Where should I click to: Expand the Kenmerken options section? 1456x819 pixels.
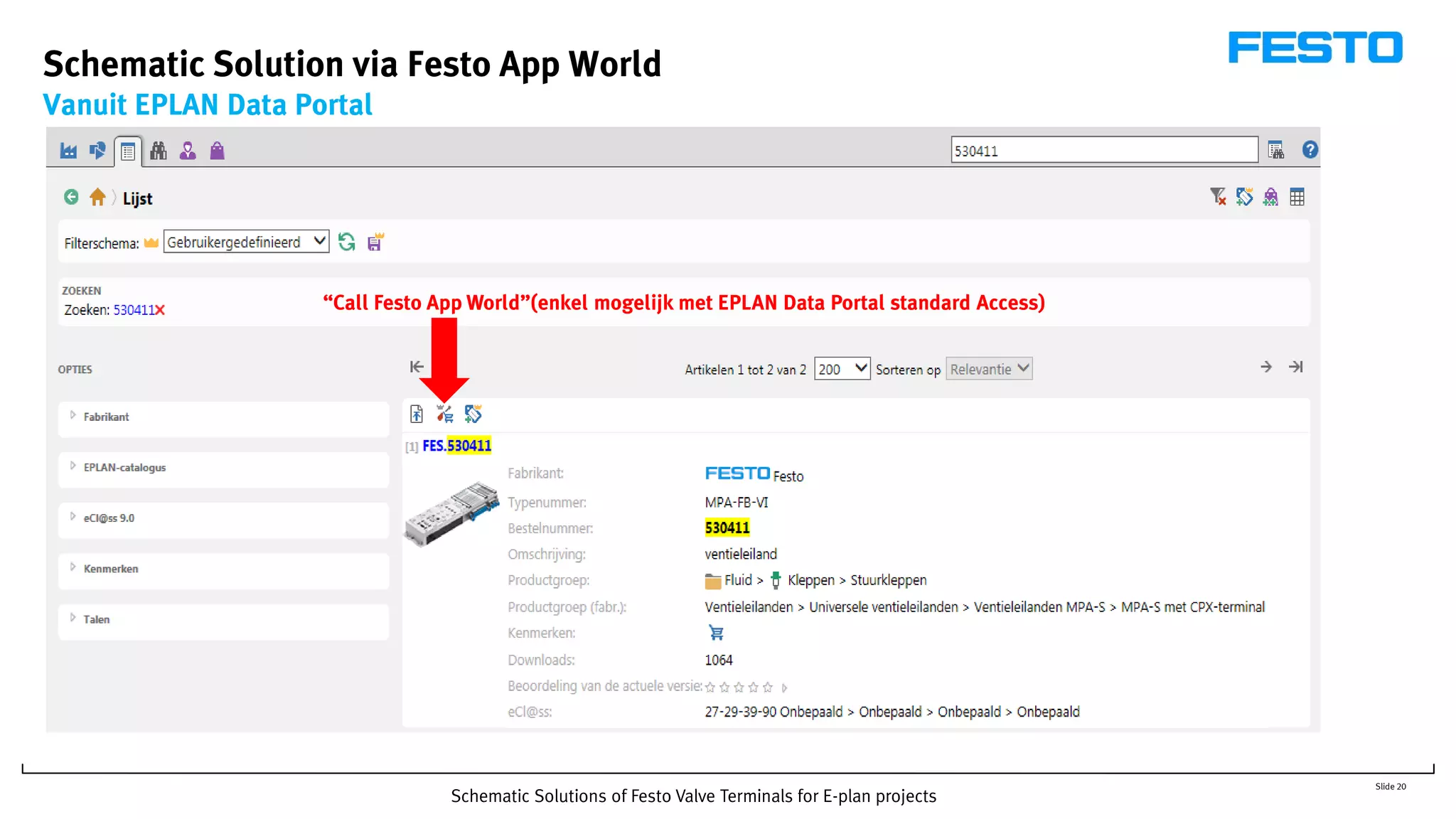coord(111,569)
